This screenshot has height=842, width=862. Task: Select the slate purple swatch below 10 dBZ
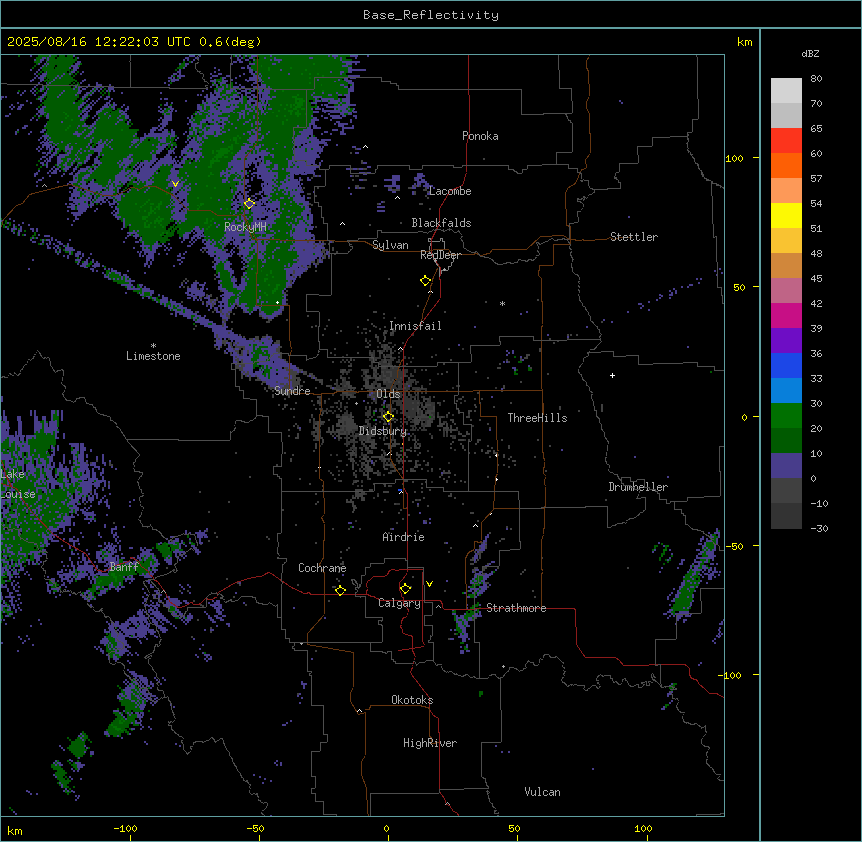click(x=786, y=466)
